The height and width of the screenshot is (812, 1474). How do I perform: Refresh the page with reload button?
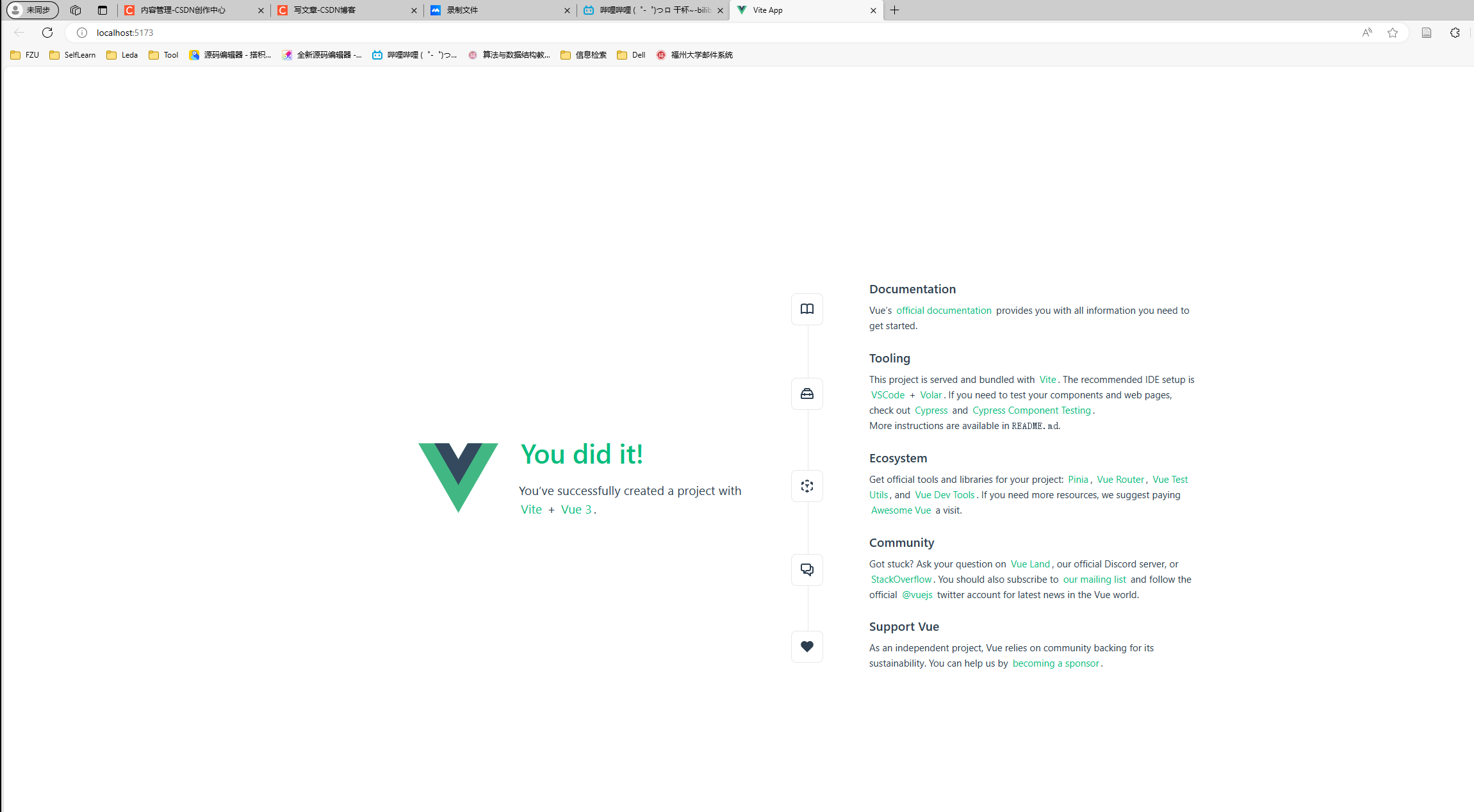(47, 33)
